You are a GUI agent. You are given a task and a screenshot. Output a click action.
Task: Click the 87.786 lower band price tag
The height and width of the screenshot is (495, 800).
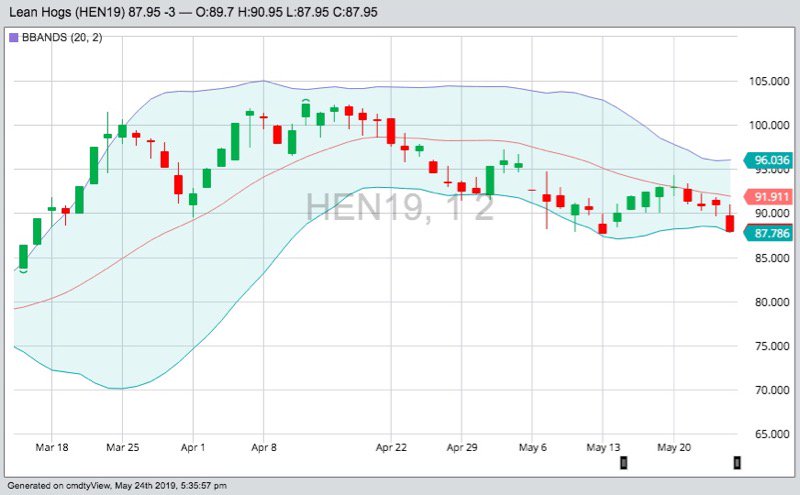(x=772, y=233)
